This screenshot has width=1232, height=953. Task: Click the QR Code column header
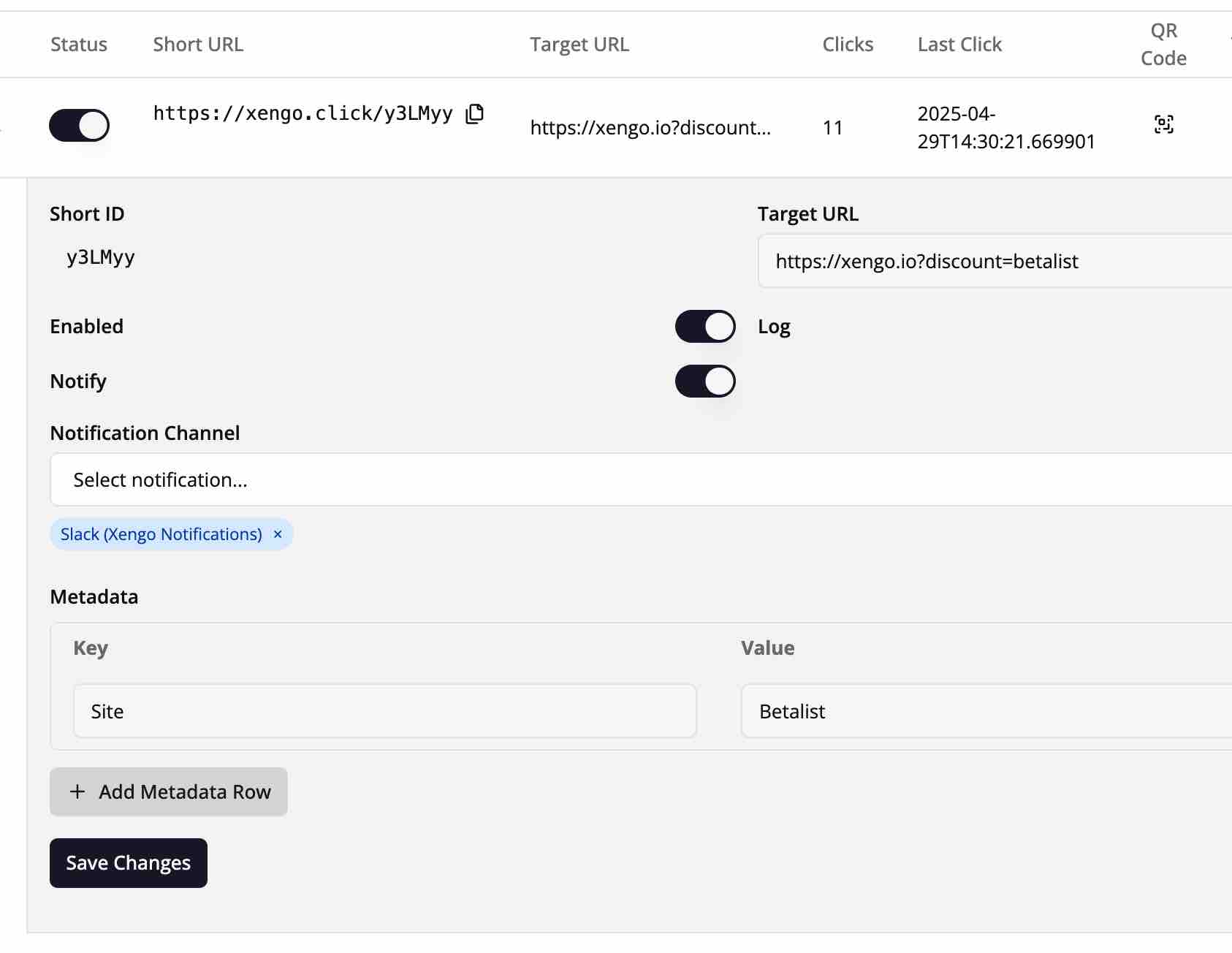1163,44
